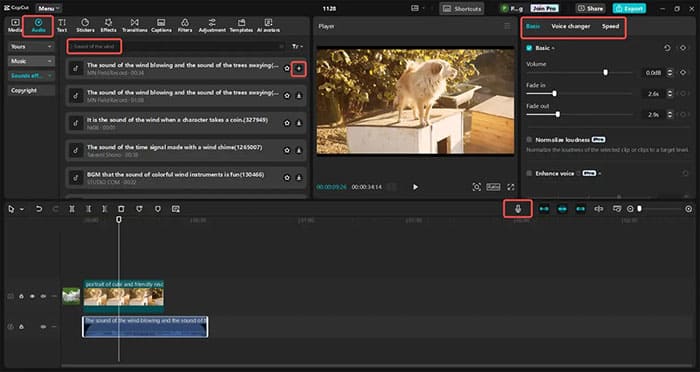Play the video in Player
Viewport: 700px width, 372px height.
415,187
